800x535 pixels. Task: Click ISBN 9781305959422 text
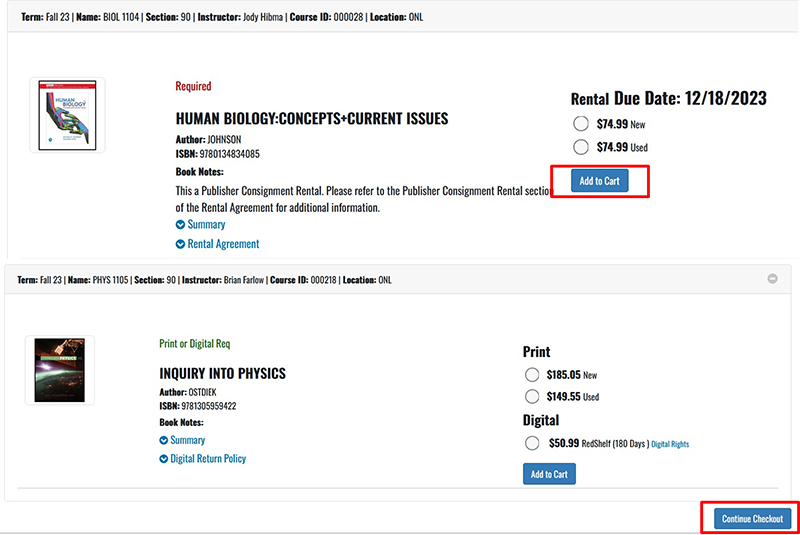pos(197,406)
